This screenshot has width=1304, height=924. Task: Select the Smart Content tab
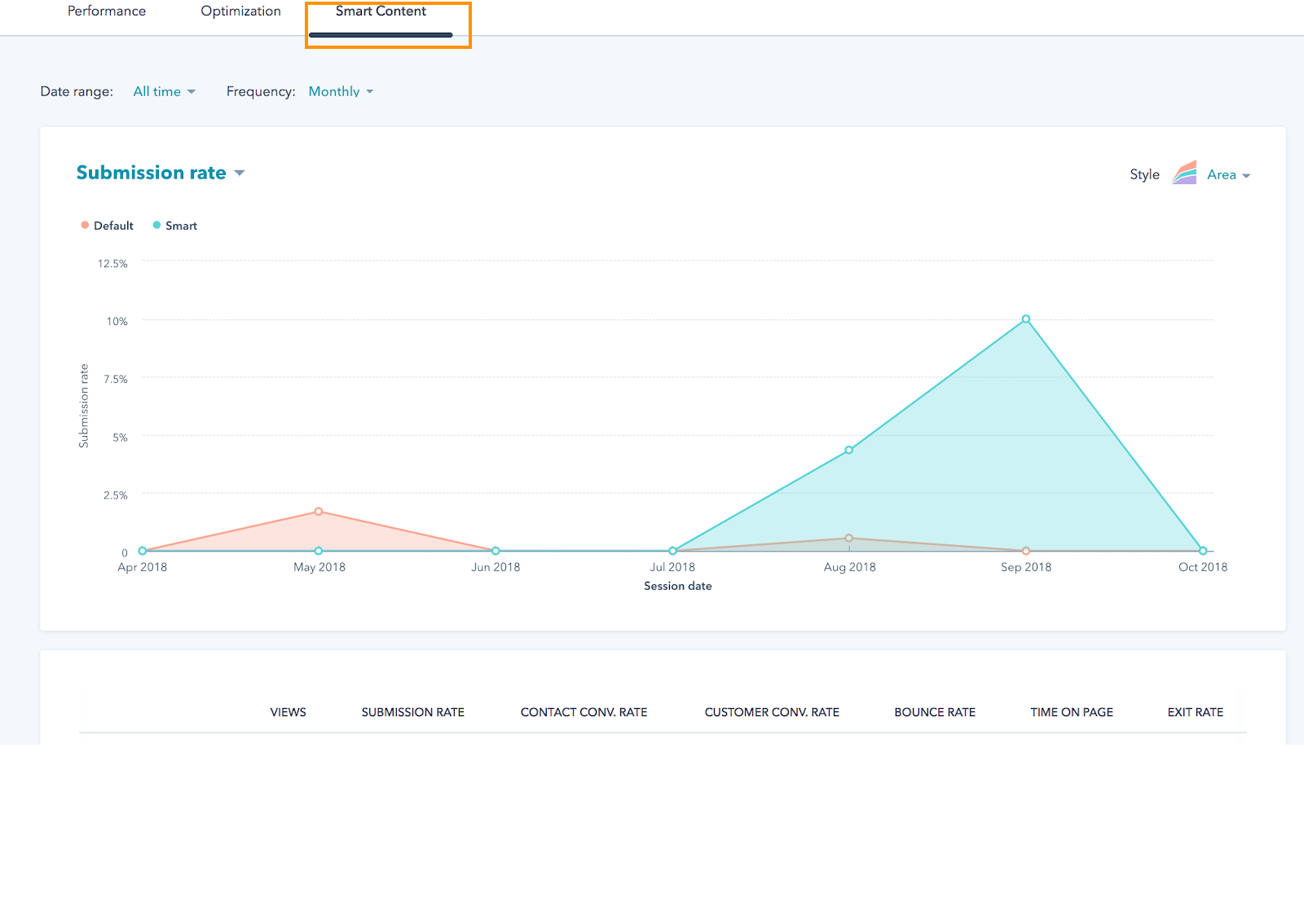[381, 11]
